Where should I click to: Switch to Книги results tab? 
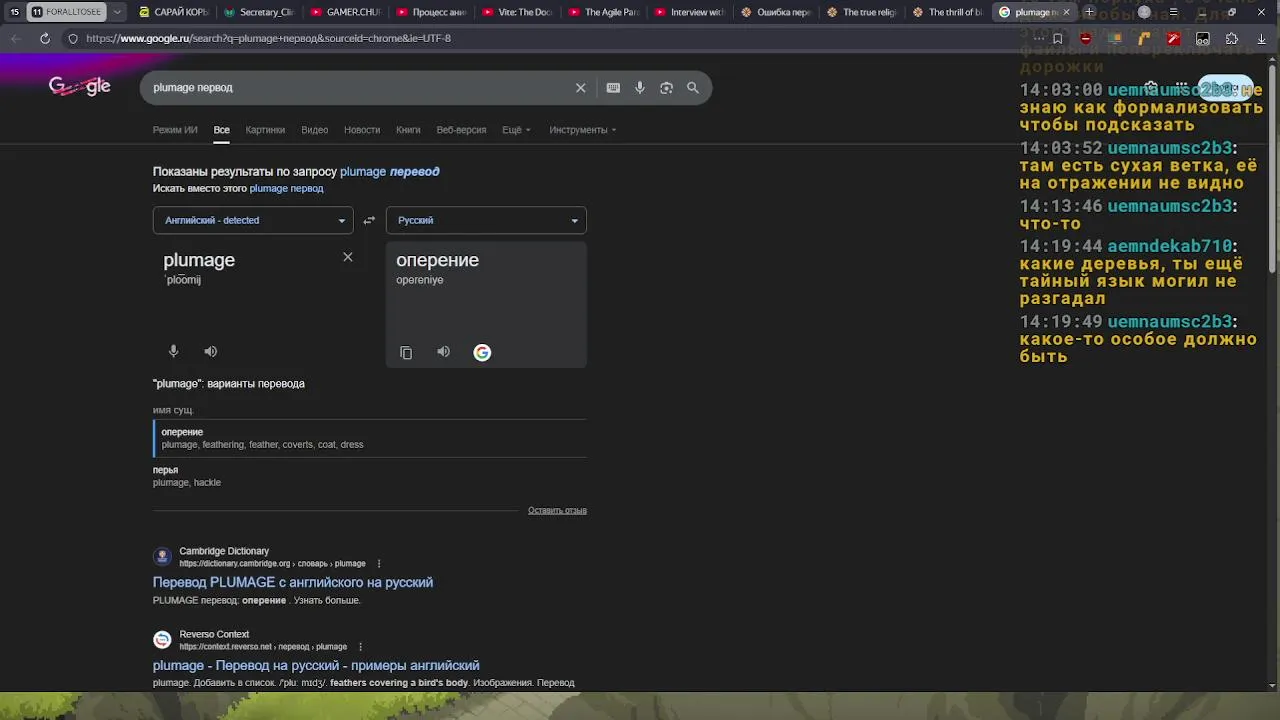(408, 130)
